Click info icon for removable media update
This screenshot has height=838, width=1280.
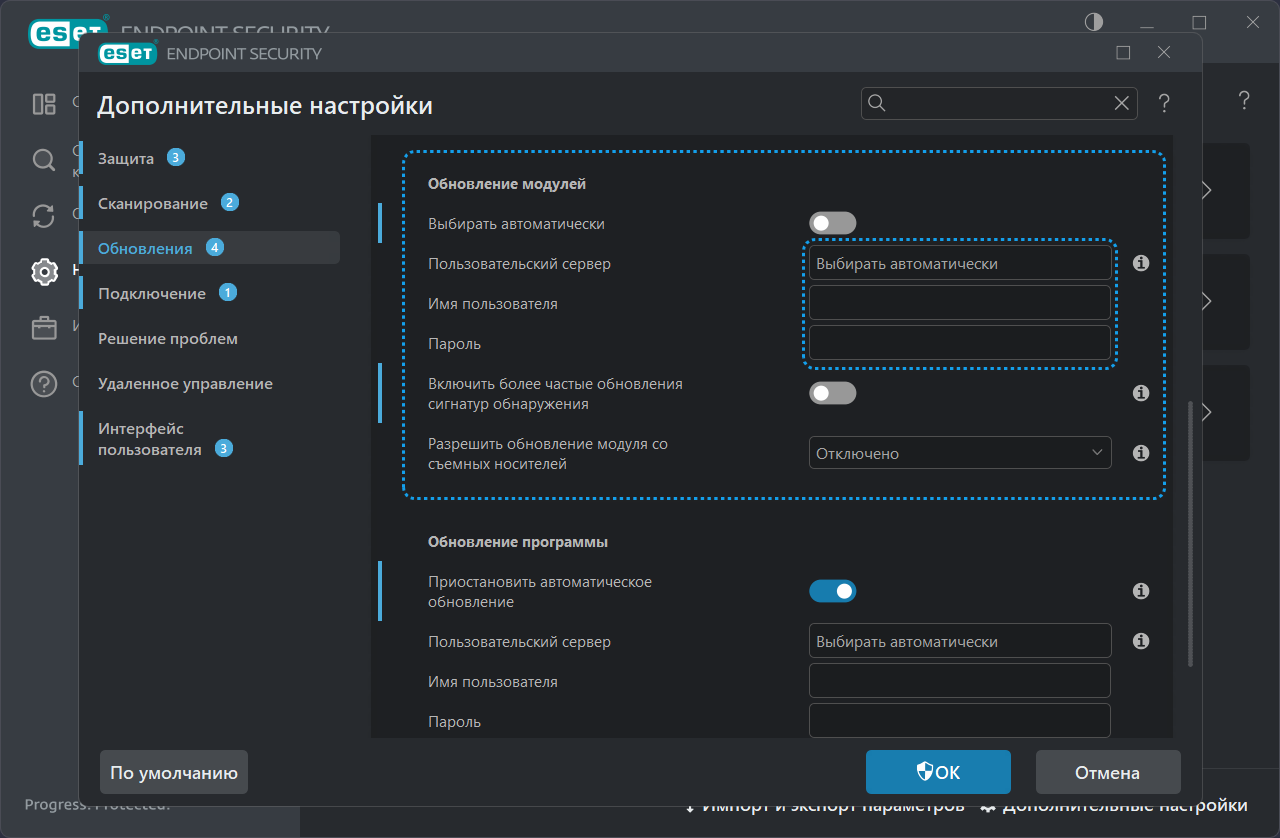coord(1140,453)
